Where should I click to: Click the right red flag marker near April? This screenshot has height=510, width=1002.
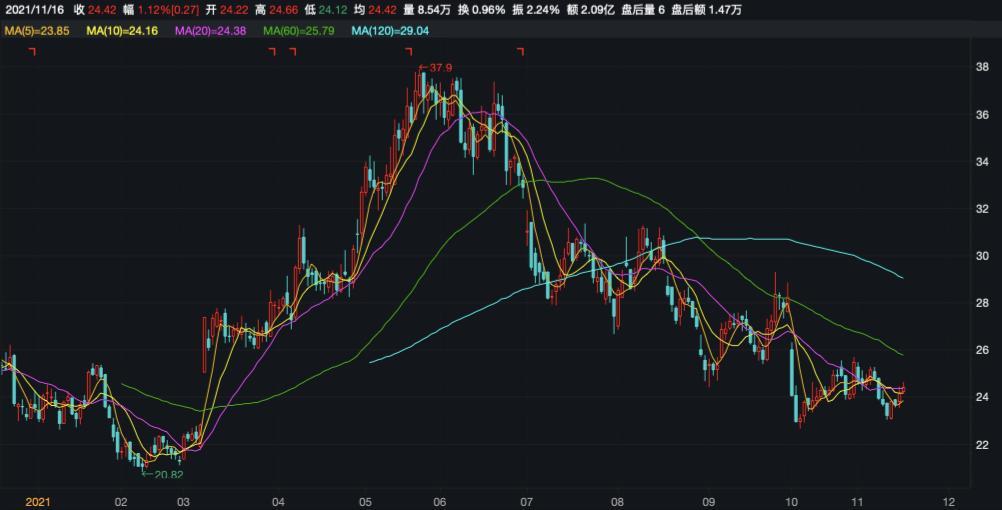tap(293, 51)
